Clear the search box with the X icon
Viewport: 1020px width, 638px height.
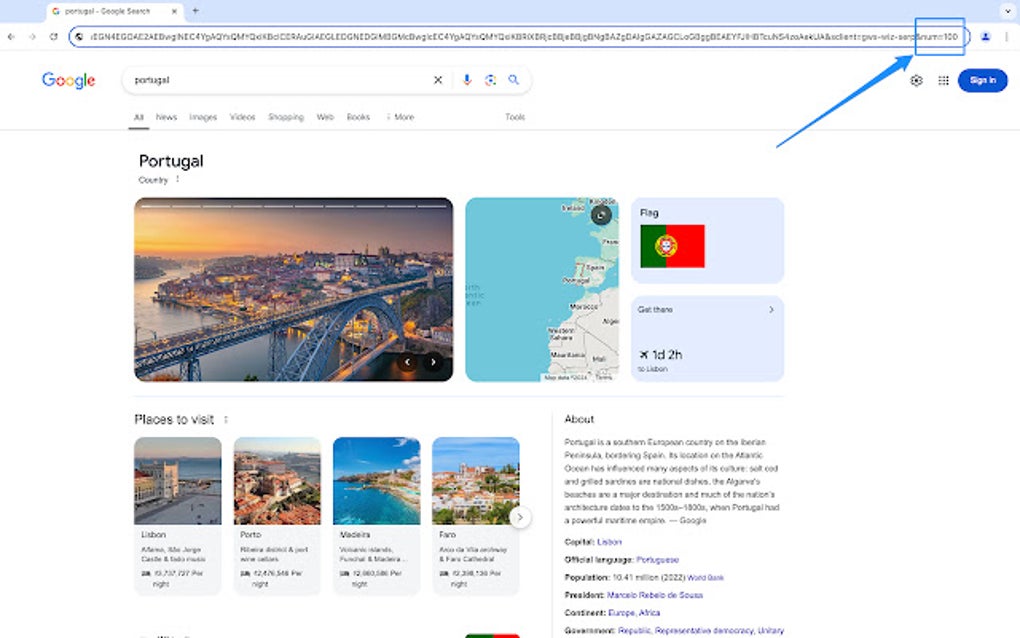(x=437, y=80)
